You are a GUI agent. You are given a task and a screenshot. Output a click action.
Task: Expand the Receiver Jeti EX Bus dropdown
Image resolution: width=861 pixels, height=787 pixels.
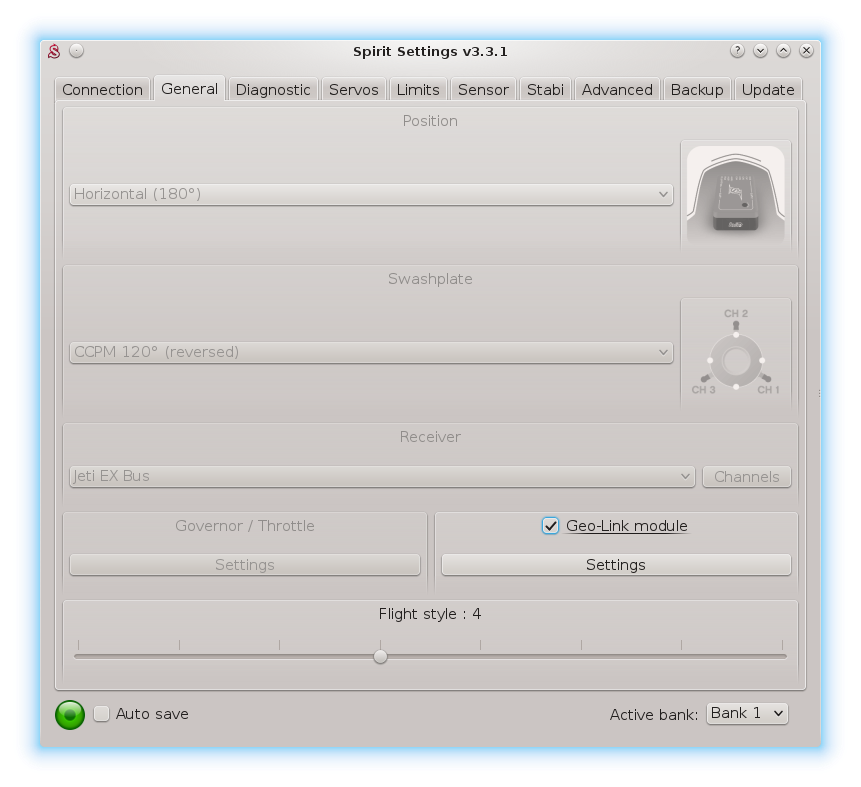[x=382, y=476]
